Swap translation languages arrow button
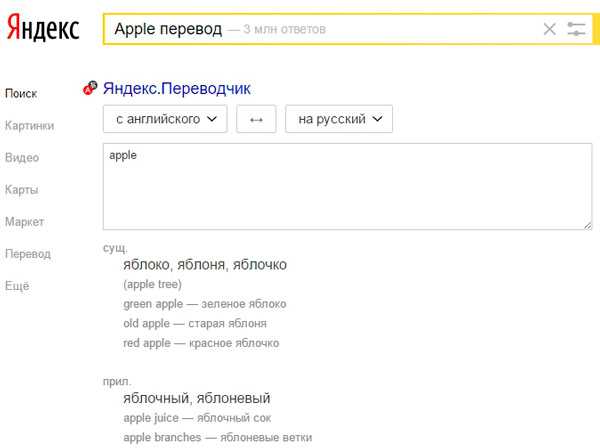The height and width of the screenshot is (448, 600). 256,119
